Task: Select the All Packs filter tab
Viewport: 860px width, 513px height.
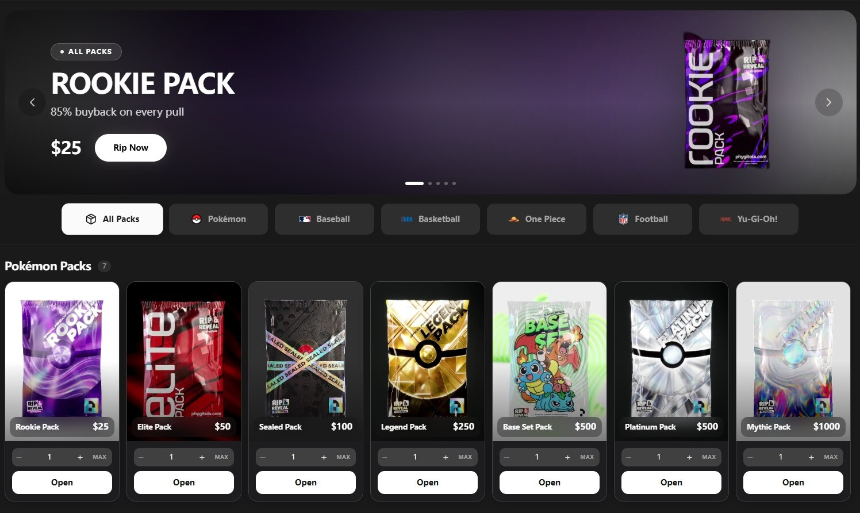Action: pyautogui.click(x=112, y=219)
